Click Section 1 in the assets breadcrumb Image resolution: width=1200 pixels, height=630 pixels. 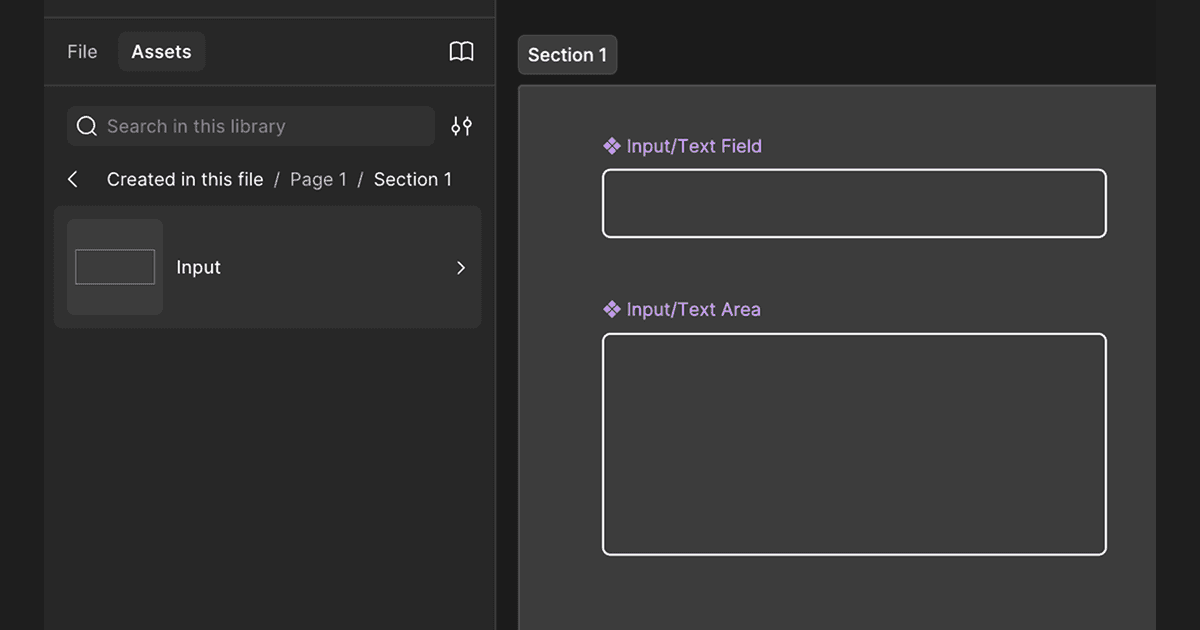[412, 179]
